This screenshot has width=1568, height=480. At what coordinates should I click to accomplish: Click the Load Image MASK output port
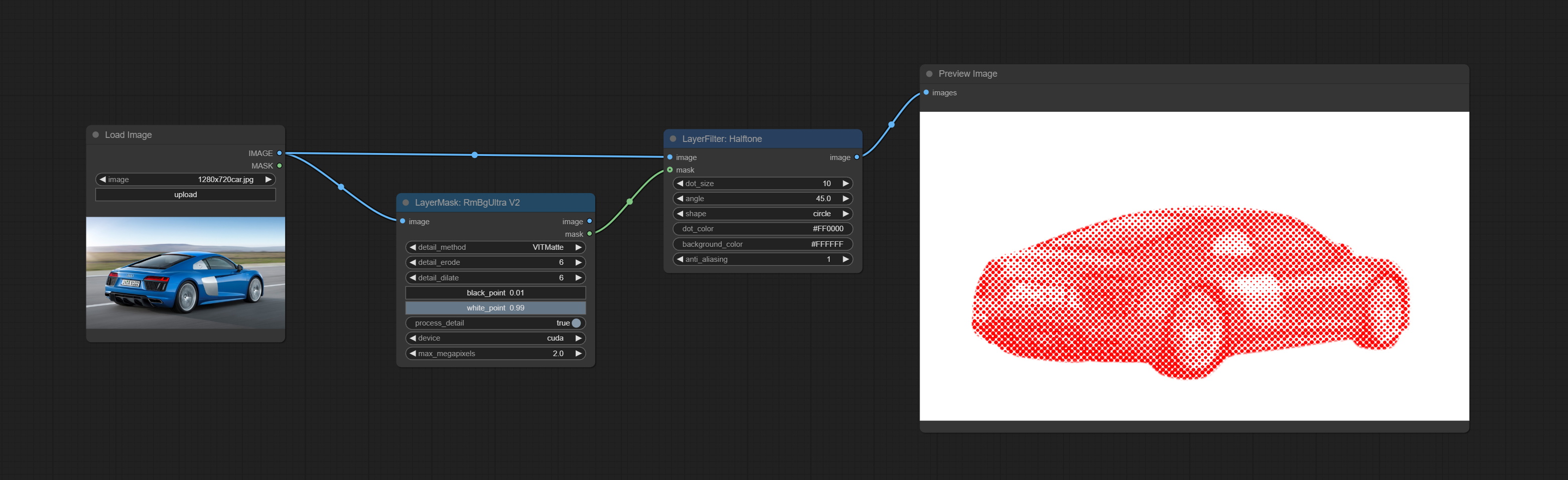coord(280,166)
